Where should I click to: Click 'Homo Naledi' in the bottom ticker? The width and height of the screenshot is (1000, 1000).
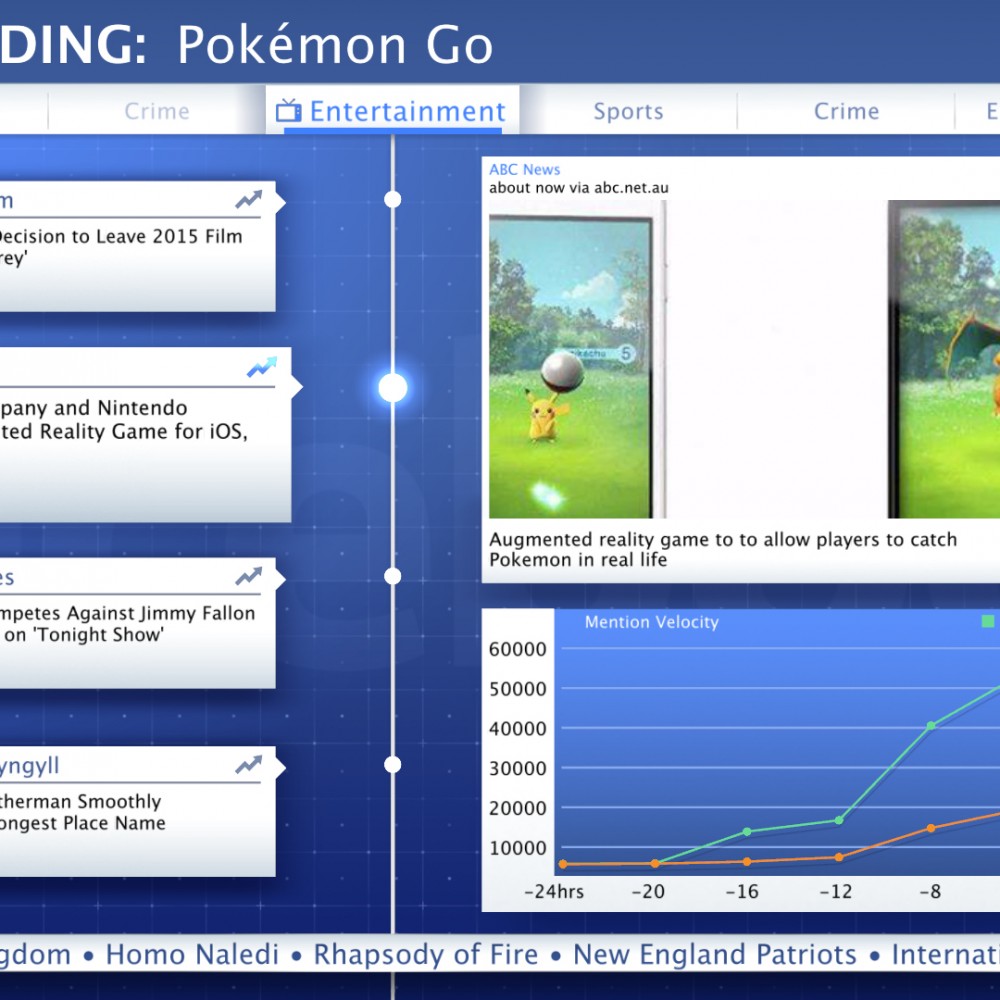click(192, 954)
